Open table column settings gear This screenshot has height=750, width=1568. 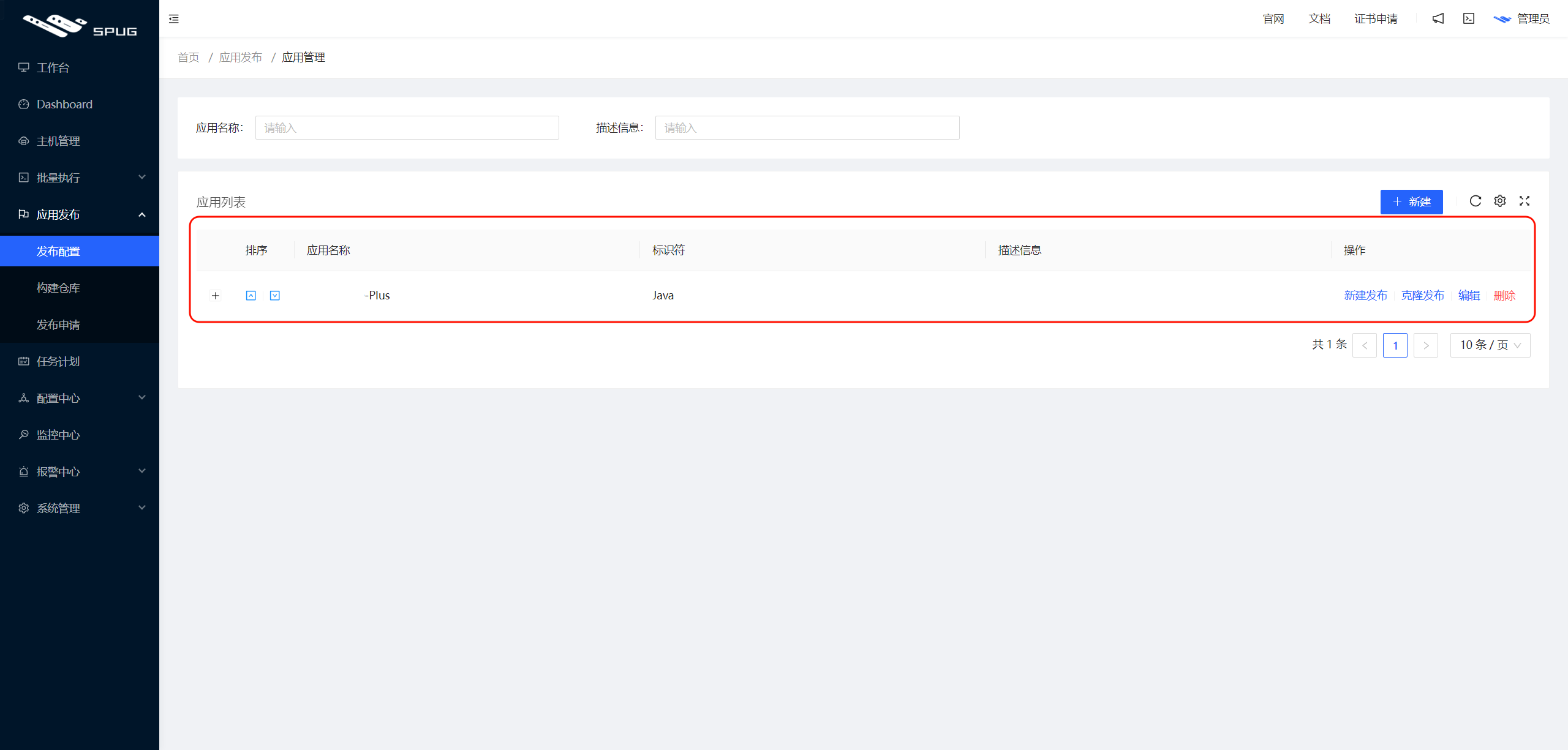click(x=1500, y=201)
